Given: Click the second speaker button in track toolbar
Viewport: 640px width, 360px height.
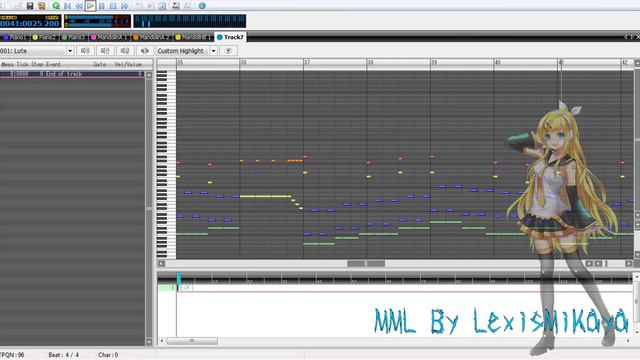Looking at the screenshot, I should tap(105, 51).
